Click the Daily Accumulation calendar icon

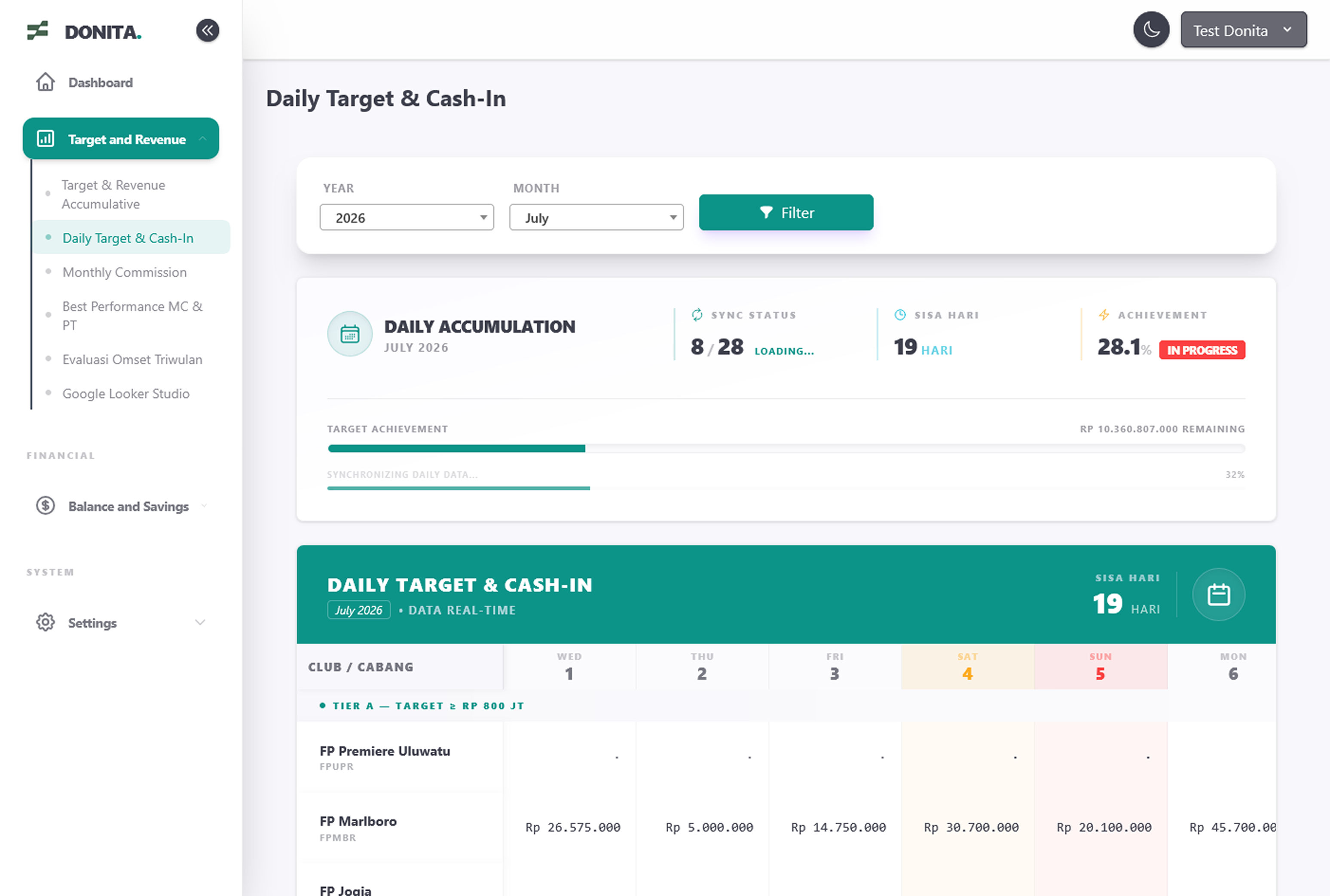pos(350,334)
